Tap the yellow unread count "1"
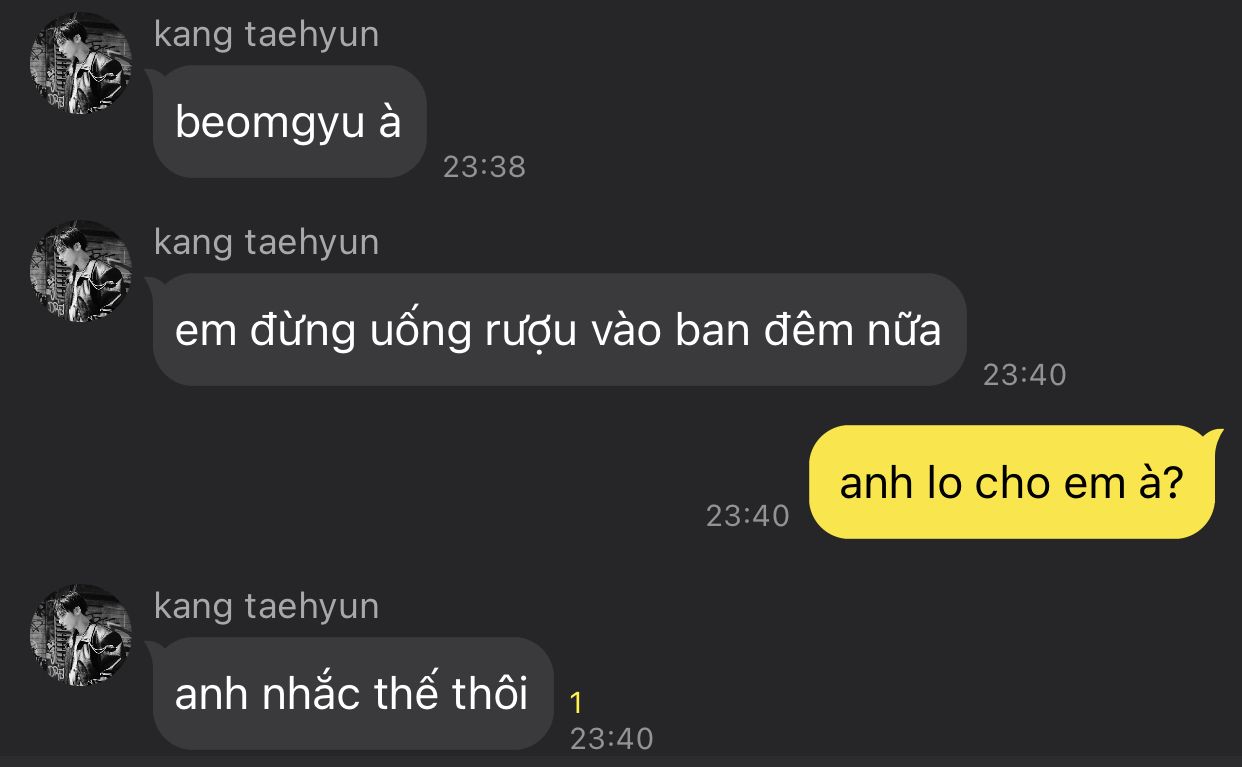 pos(576,703)
